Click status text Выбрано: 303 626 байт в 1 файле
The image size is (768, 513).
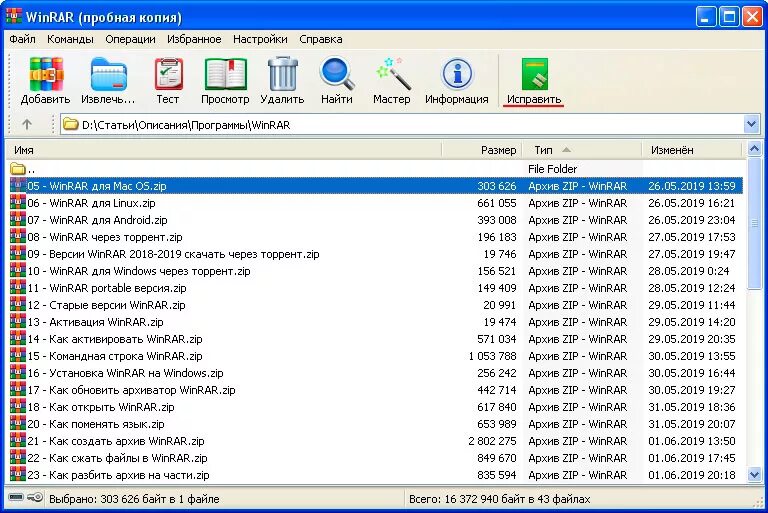pyautogui.click(x=134, y=499)
